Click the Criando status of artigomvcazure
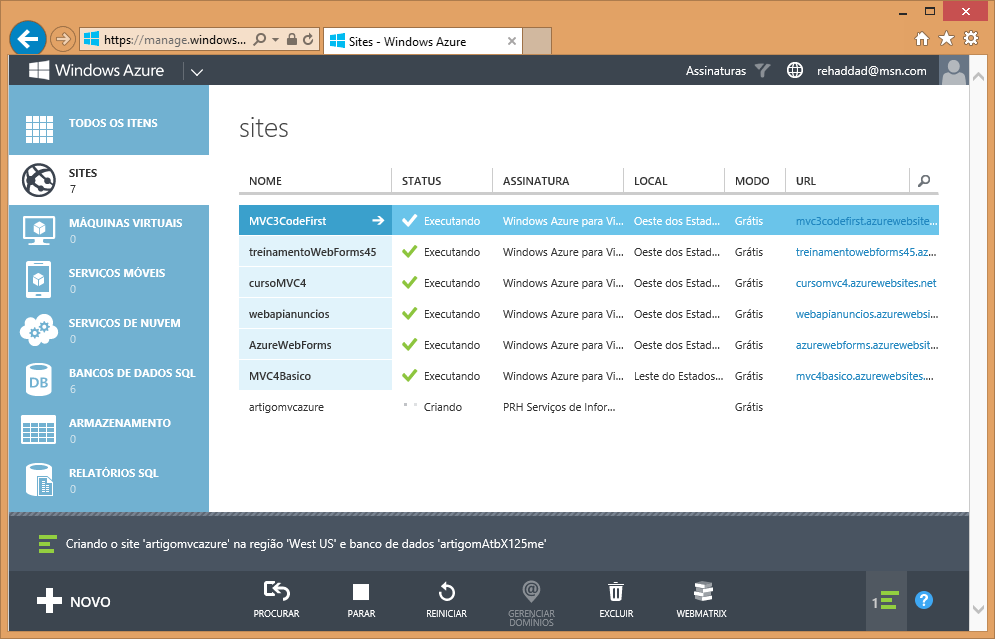The height and width of the screenshot is (639, 995). [442, 407]
